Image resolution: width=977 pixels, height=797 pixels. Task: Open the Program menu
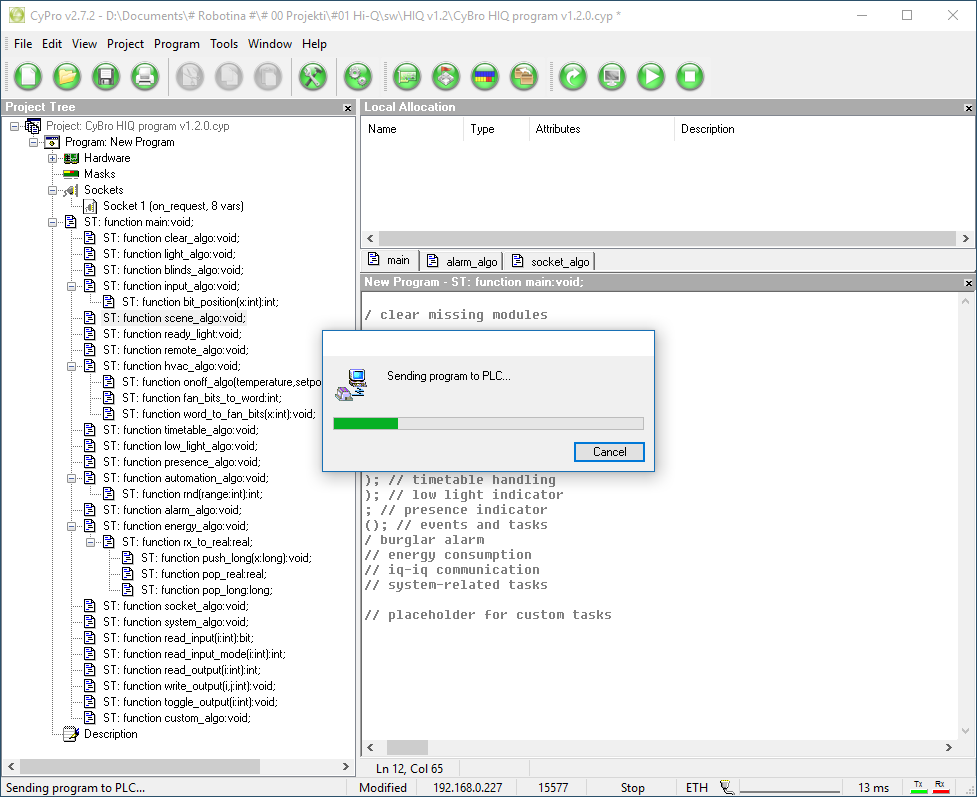pyautogui.click(x=177, y=44)
